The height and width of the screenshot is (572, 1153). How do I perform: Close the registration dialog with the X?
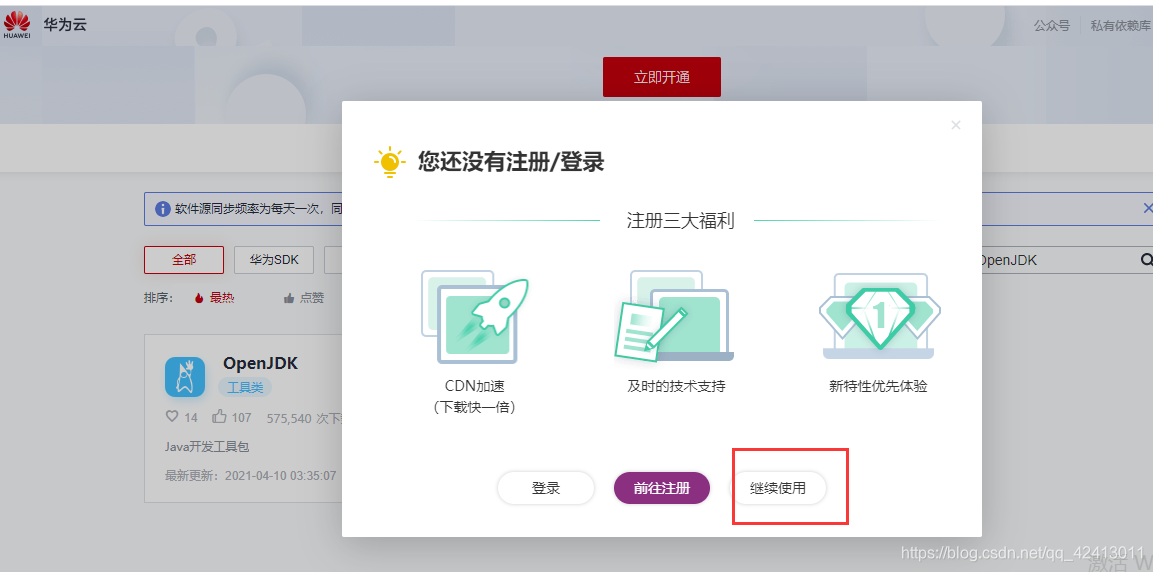pyautogui.click(x=956, y=125)
